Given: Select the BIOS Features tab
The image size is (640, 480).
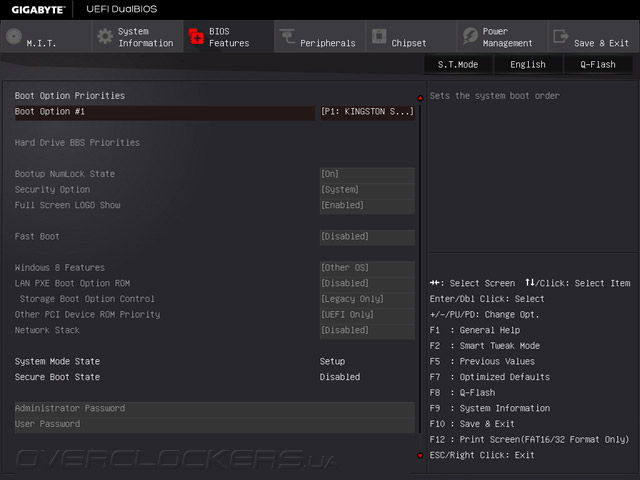Looking at the screenshot, I should [229, 37].
